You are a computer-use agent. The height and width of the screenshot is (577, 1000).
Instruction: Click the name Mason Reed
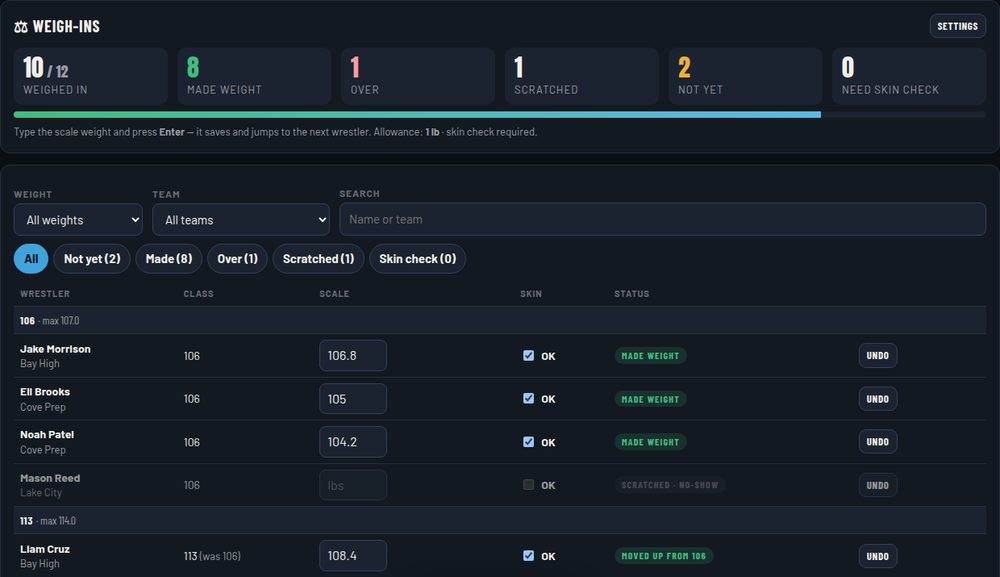(50, 478)
